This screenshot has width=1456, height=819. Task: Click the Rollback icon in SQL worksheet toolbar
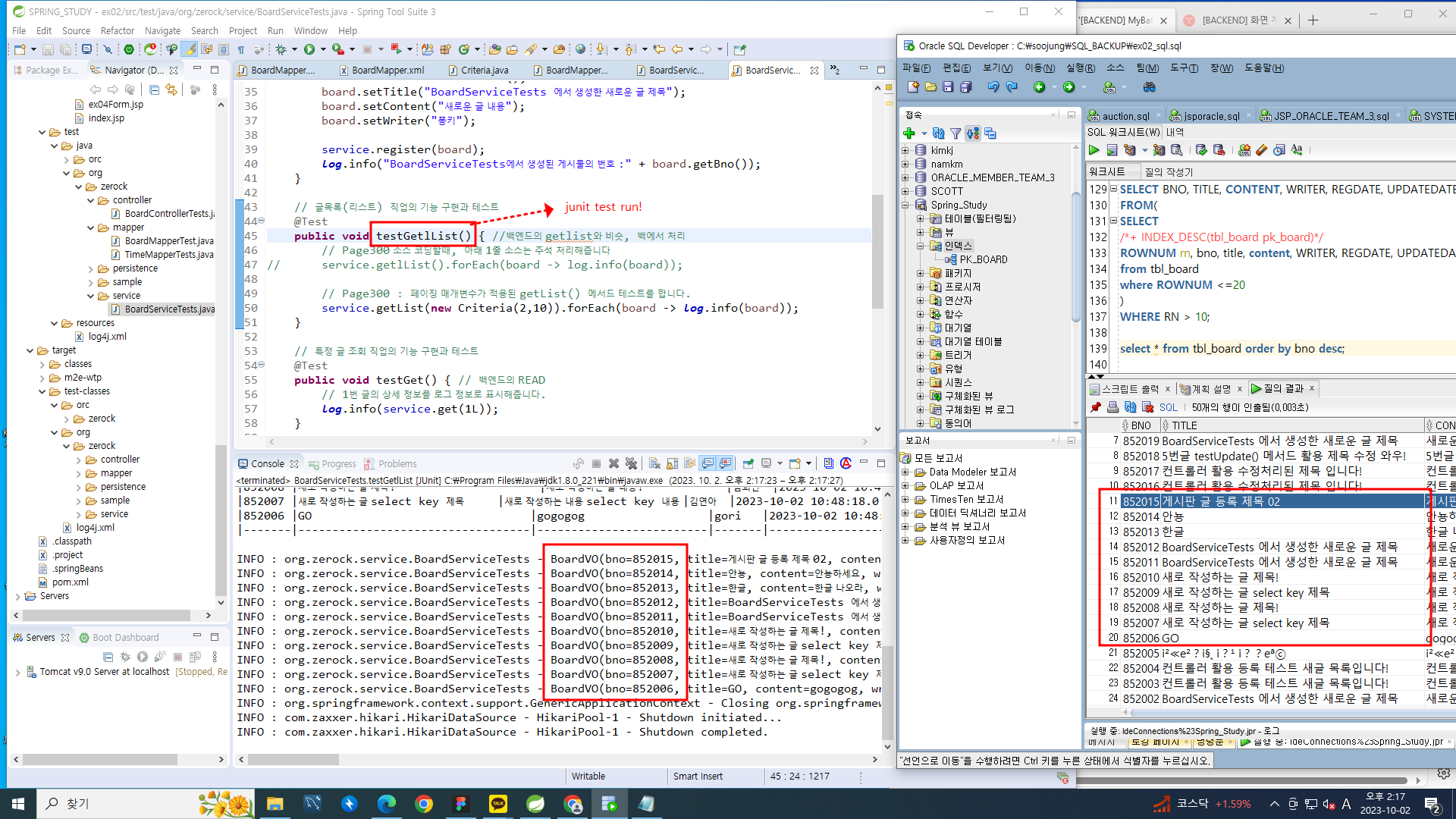click(x=1219, y=150)
